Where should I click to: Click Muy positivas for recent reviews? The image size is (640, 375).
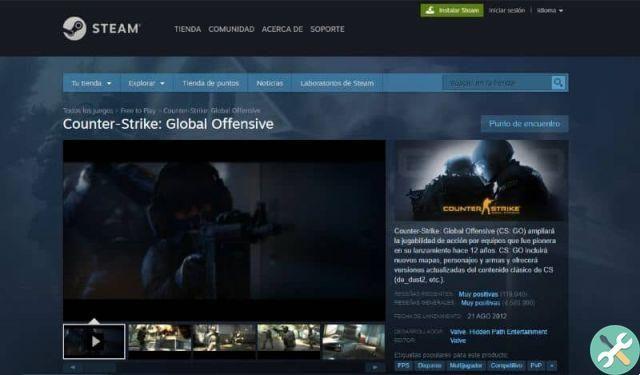pyautogui.click(x=478, y=294)
